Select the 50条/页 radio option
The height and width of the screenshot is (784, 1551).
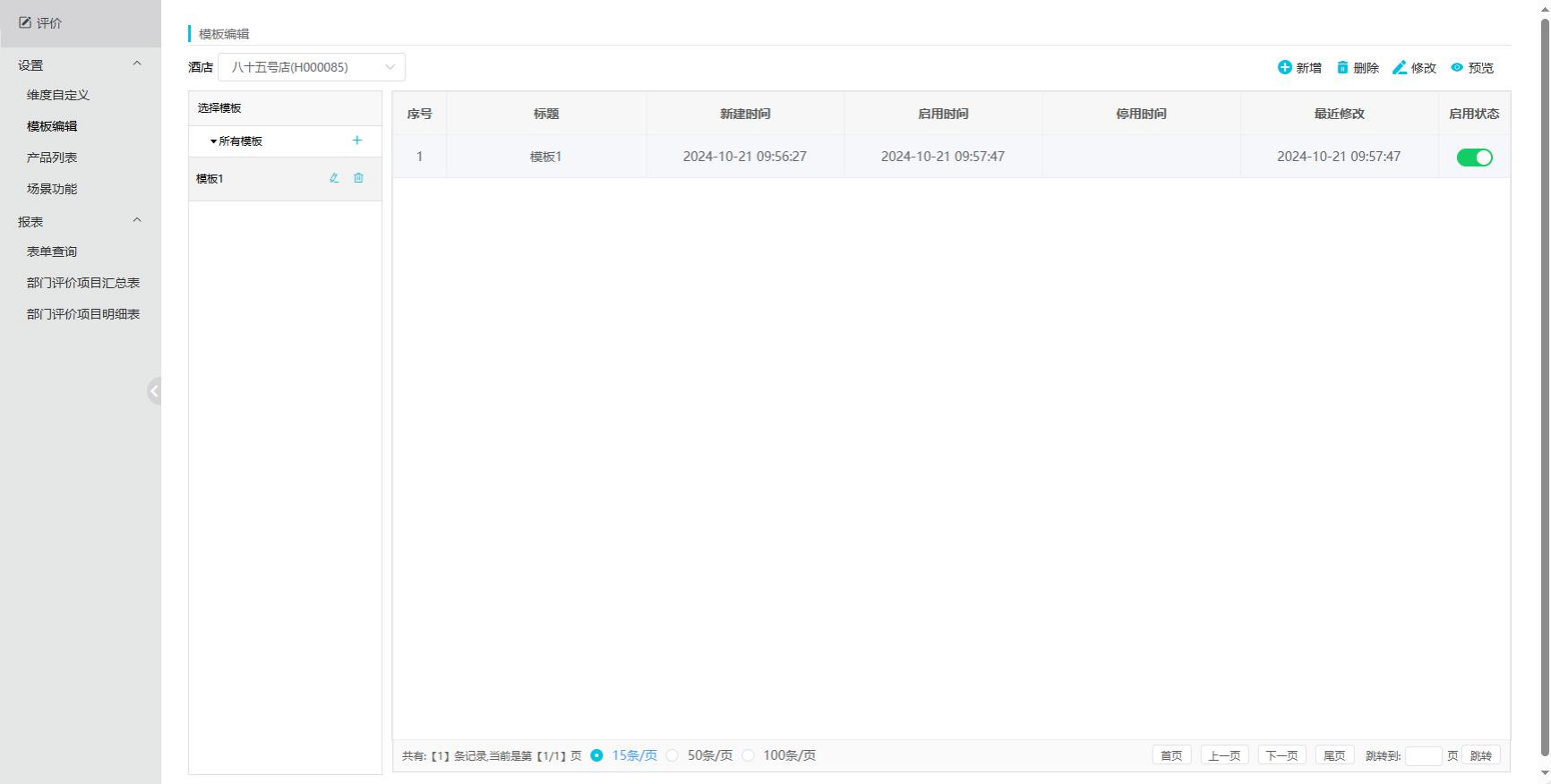[673, 755]
